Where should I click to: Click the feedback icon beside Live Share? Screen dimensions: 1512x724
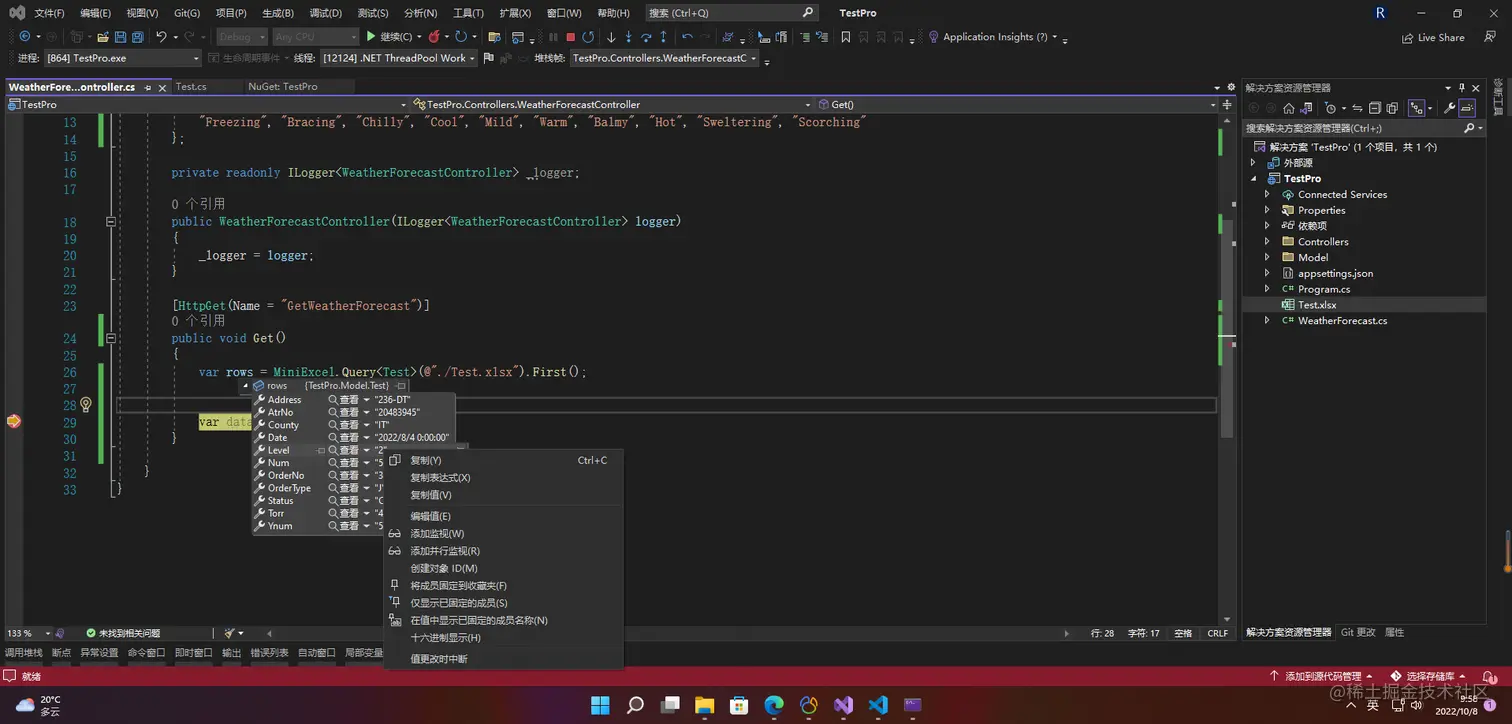coord(1489,37)
